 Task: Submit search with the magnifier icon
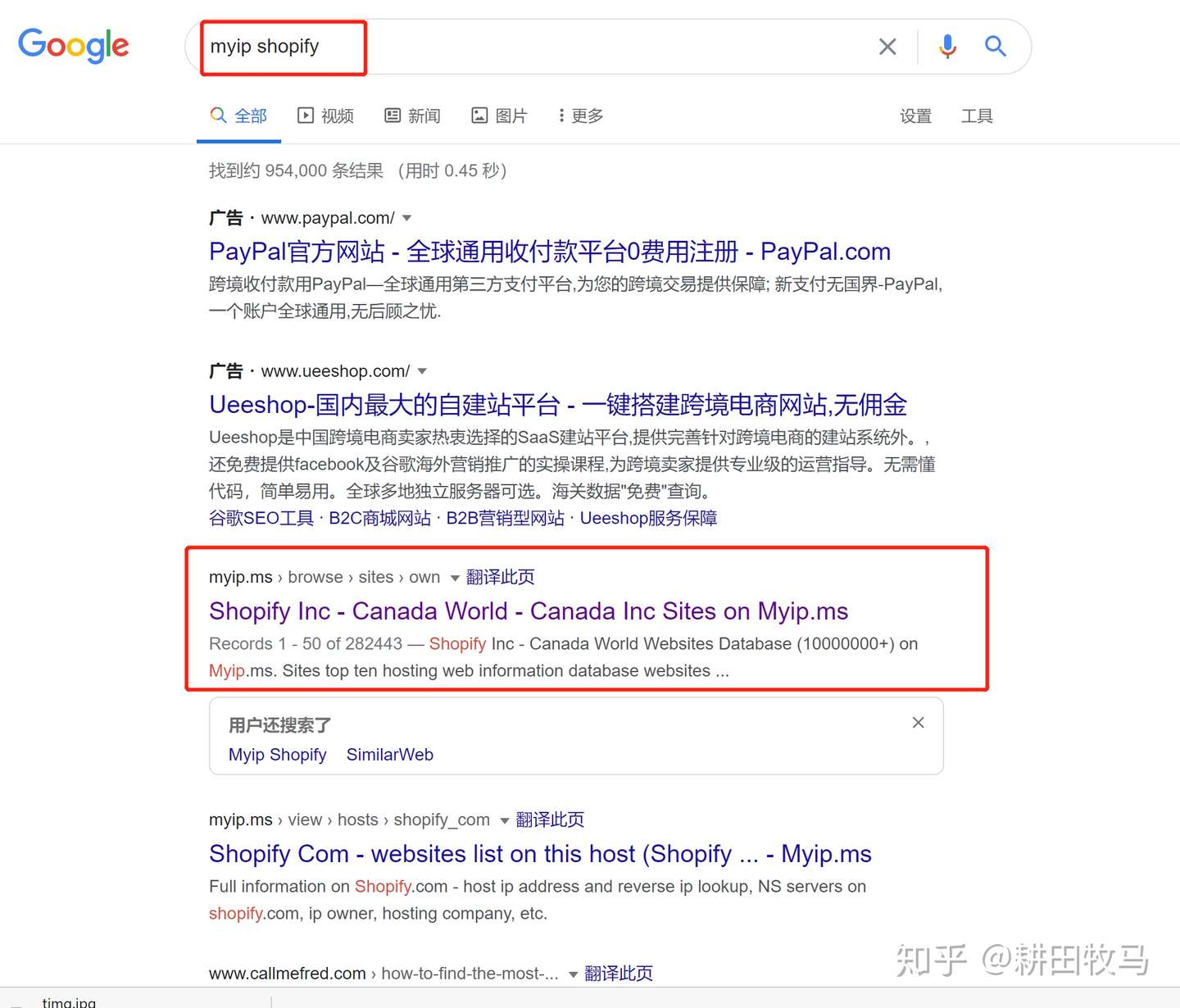coord(996,46)
